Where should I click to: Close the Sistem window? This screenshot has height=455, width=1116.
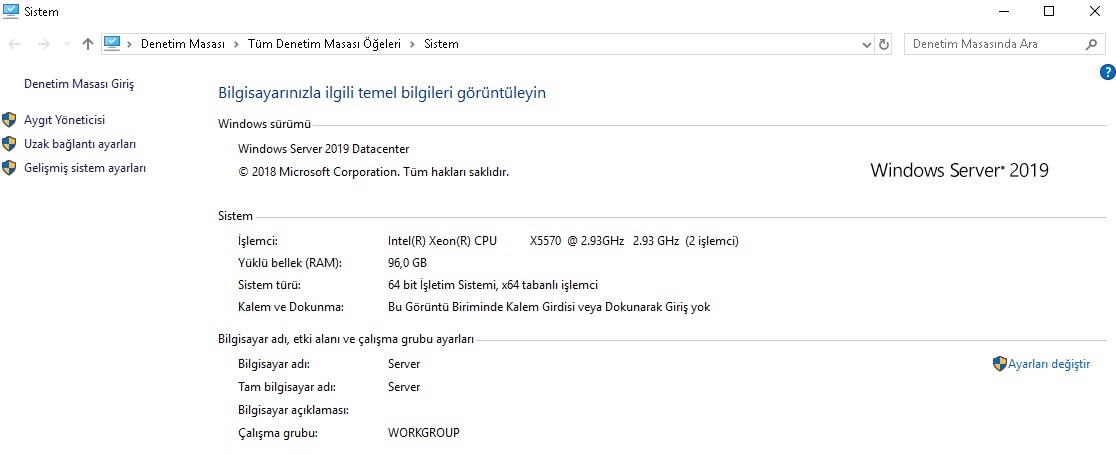1095,11
